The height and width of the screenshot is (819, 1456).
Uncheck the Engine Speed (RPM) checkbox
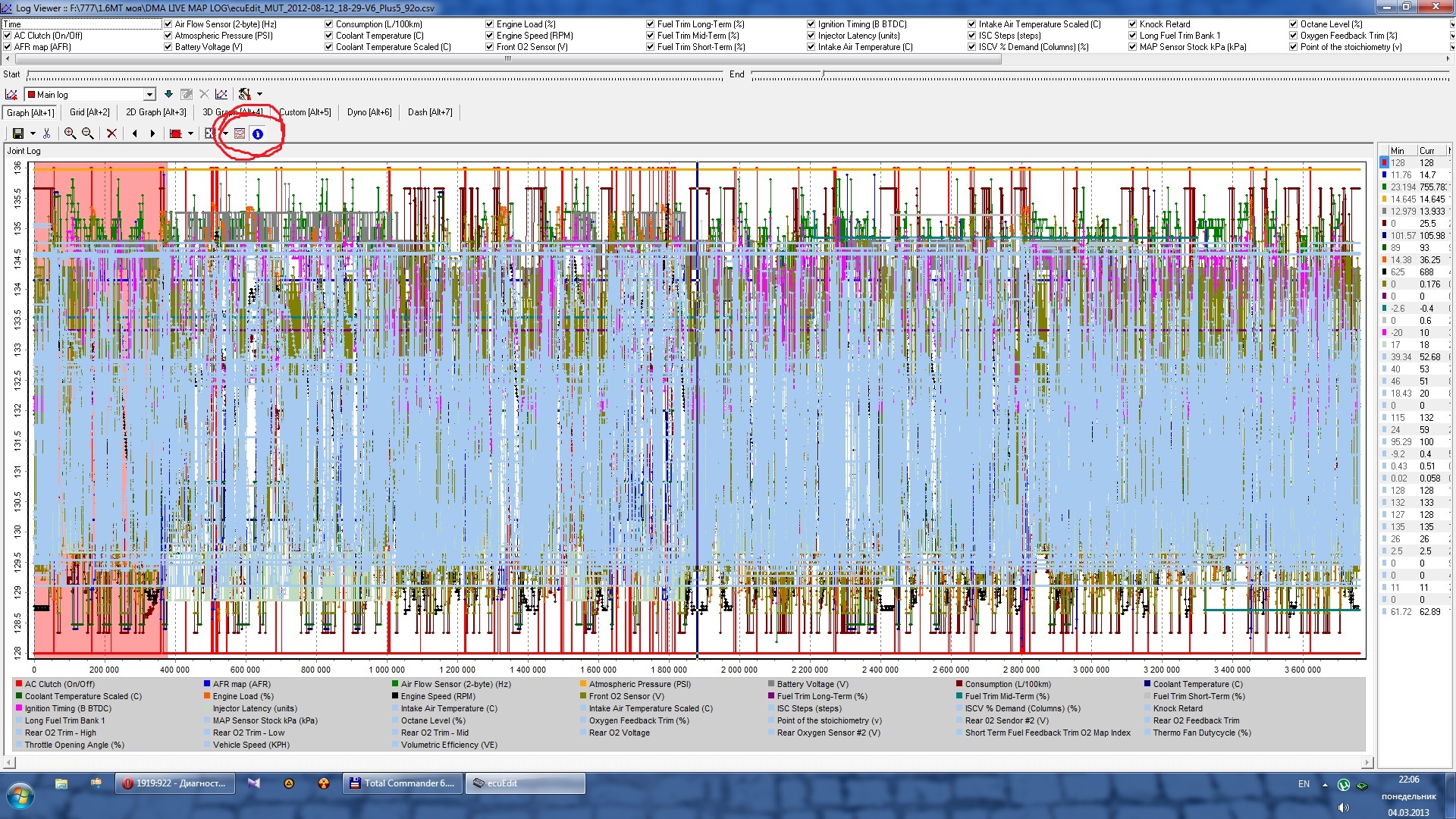pyautogui.click(x=490, y=36)
